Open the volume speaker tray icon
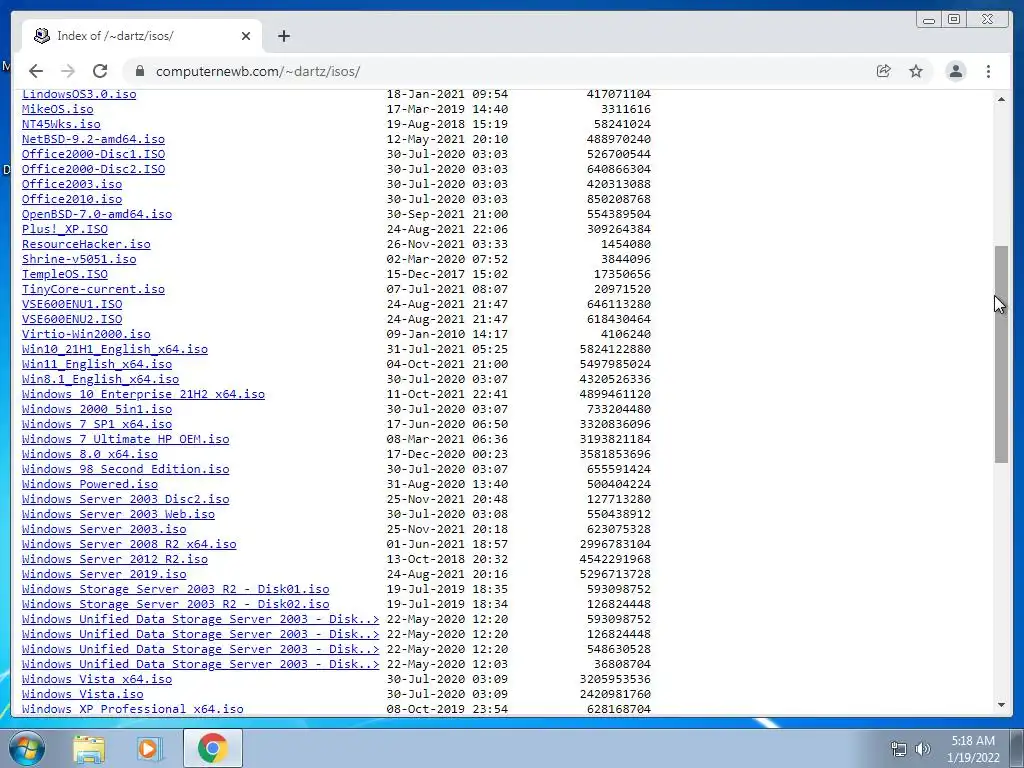The width and height of the screenshot is (1024, 768). (922, 749)
